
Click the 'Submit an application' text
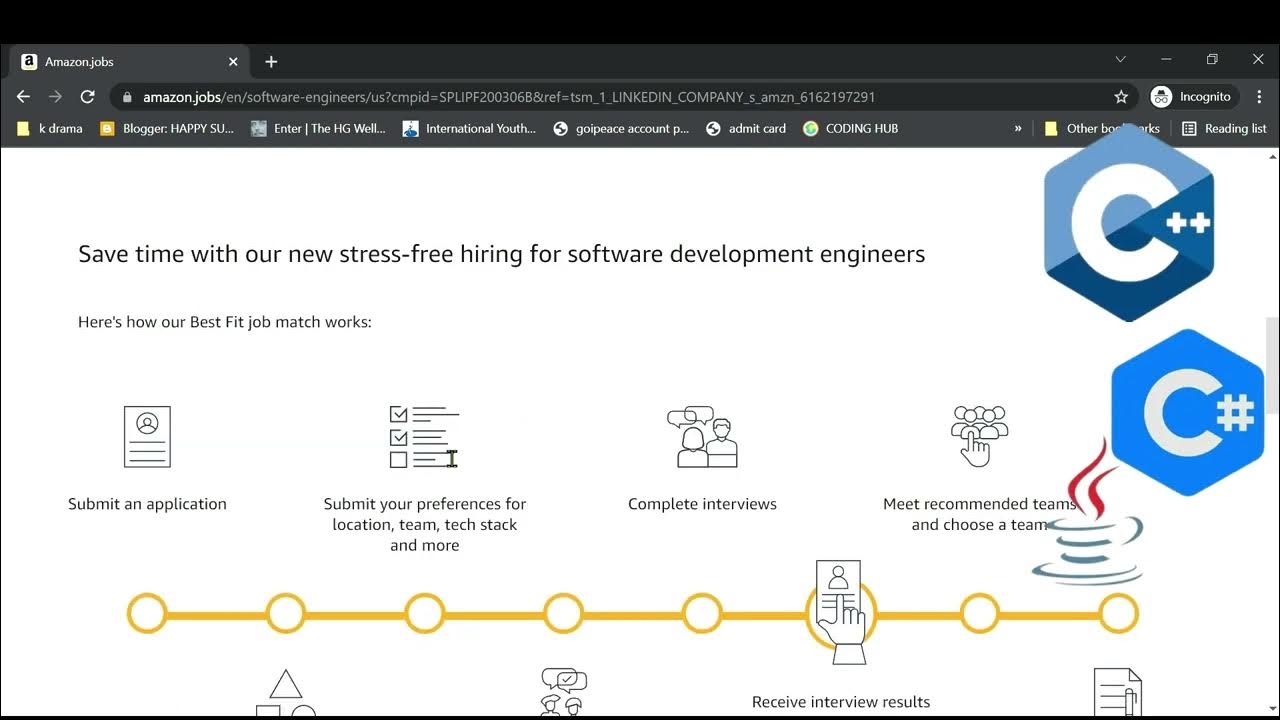147,504
